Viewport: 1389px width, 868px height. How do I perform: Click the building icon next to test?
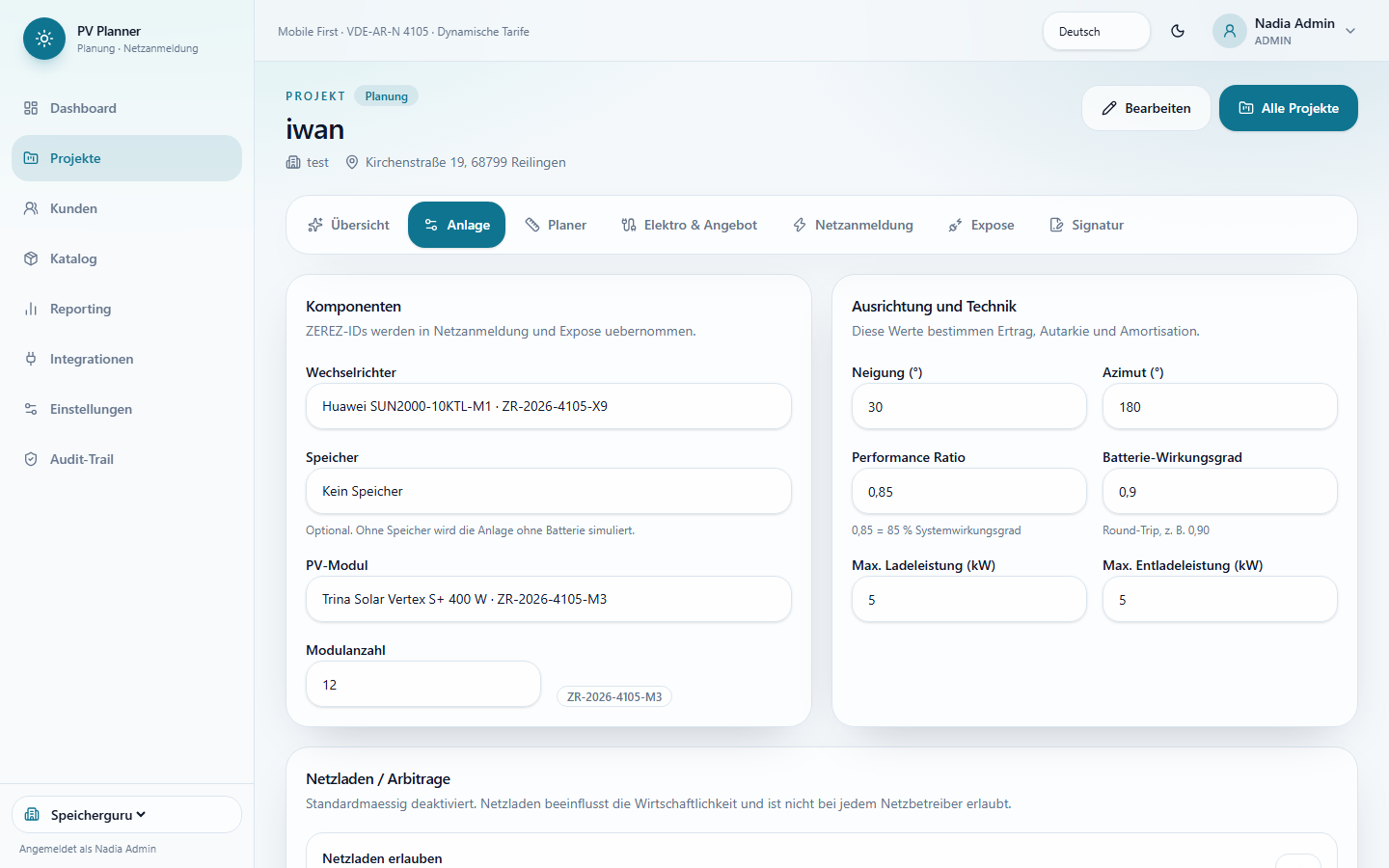(293, 162)
